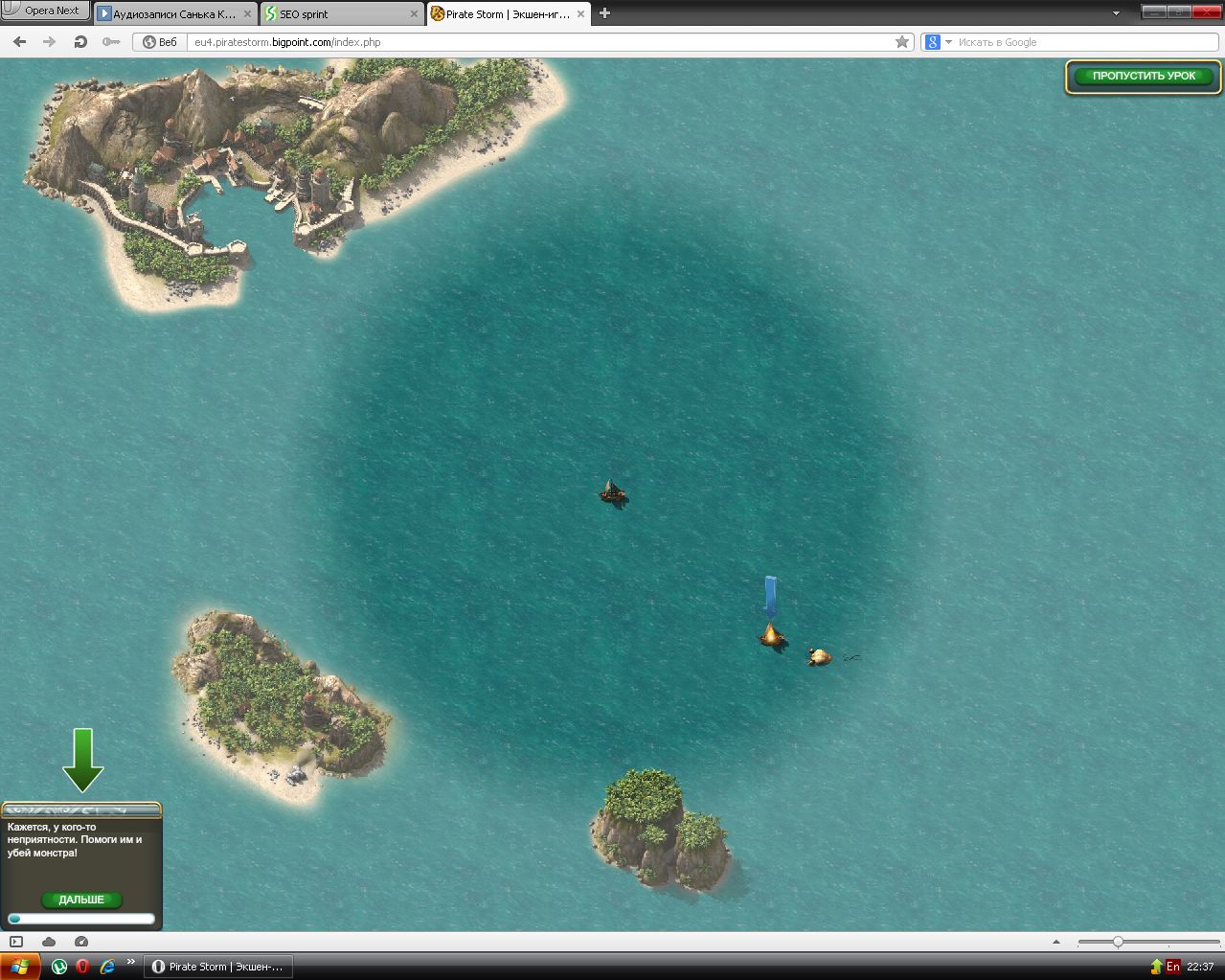Toggle the Opera panels icon in status bar
This screenshot has width=1225, height=980.
(x=16, y=942)
